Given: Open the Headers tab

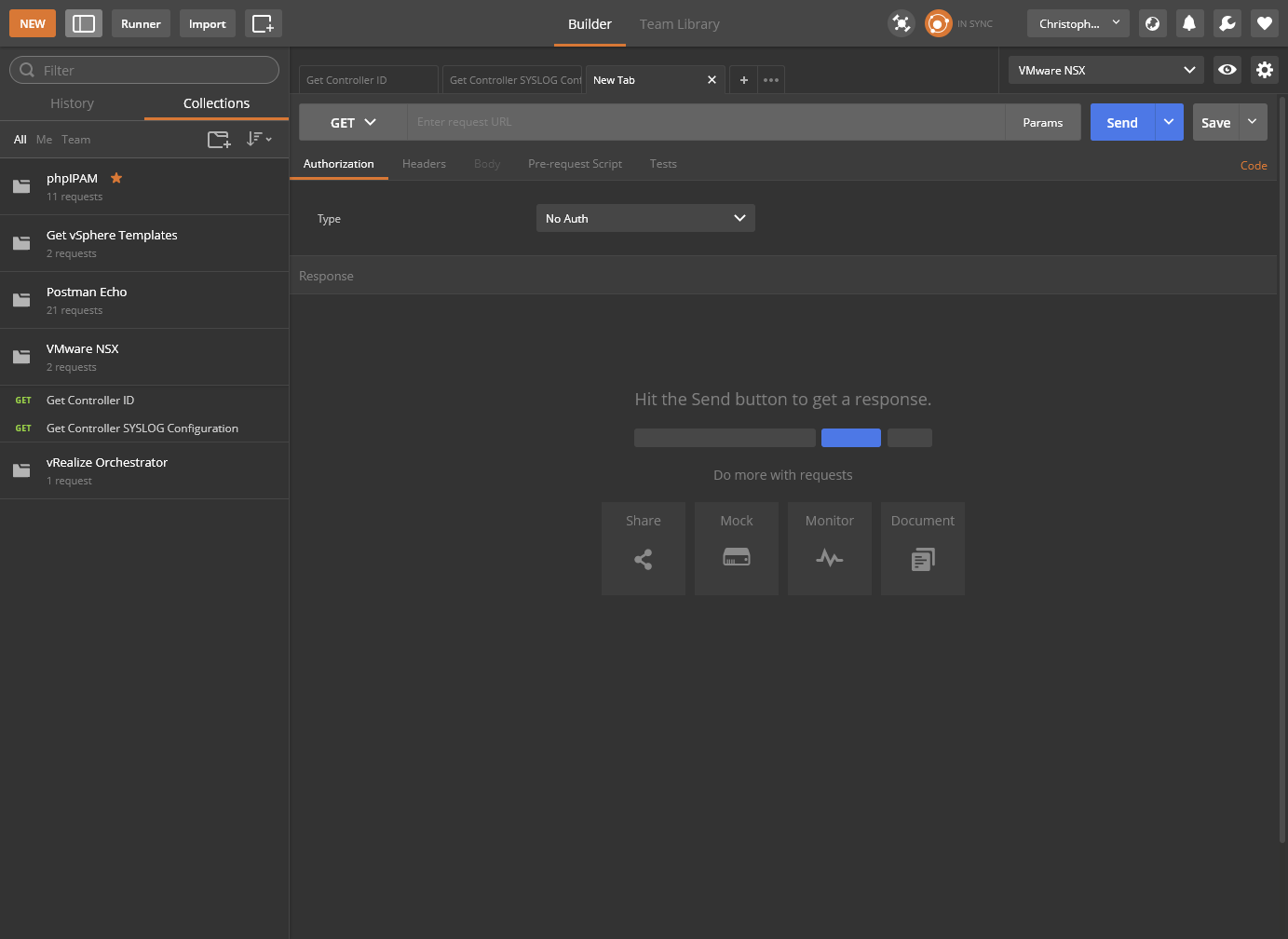Looking at the screenshot, I should 424,164.
